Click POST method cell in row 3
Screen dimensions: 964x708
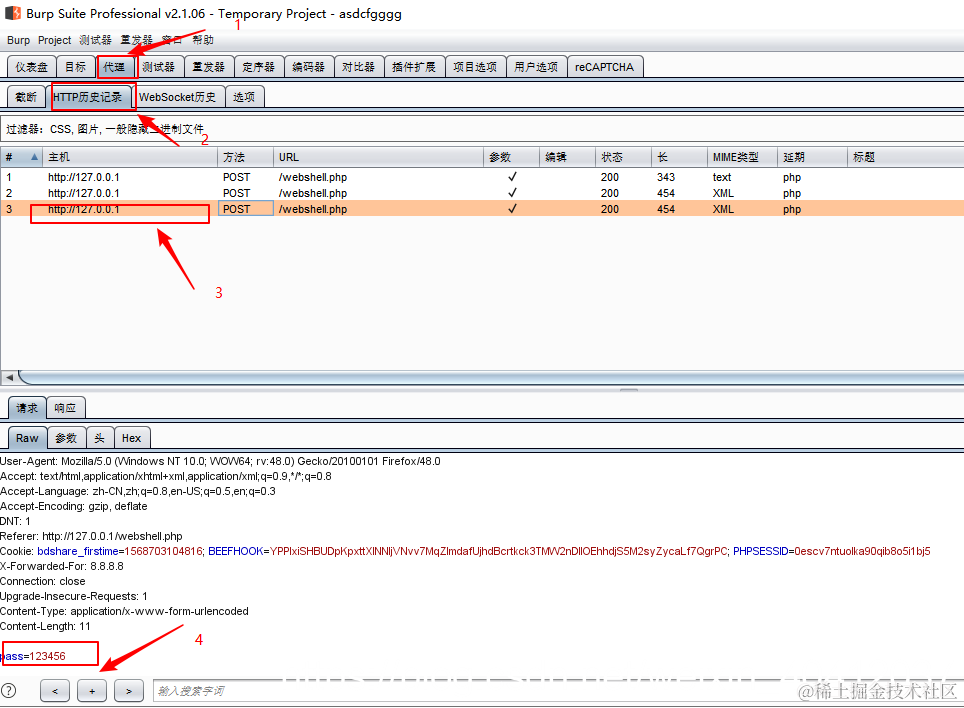pos(245,209)
